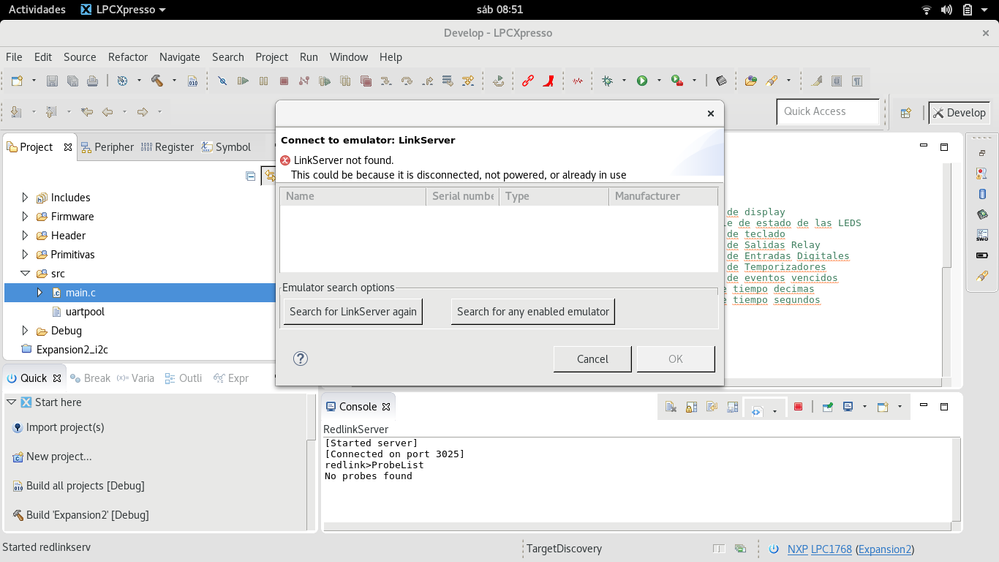Image resolution: width=999 pixels, height=562 pixels.
Task: Click the Disconnect debug icon
Action: pyautogui.click(x=304, y=81)
